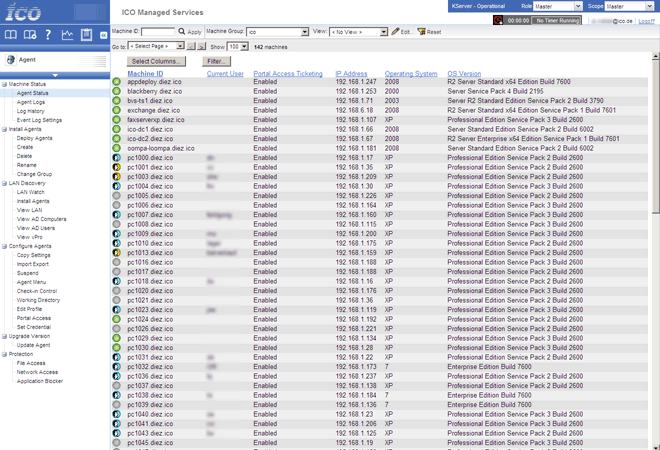The image size is (660, 450).
Task: Sort by Operating System column header
Action: 411,74
